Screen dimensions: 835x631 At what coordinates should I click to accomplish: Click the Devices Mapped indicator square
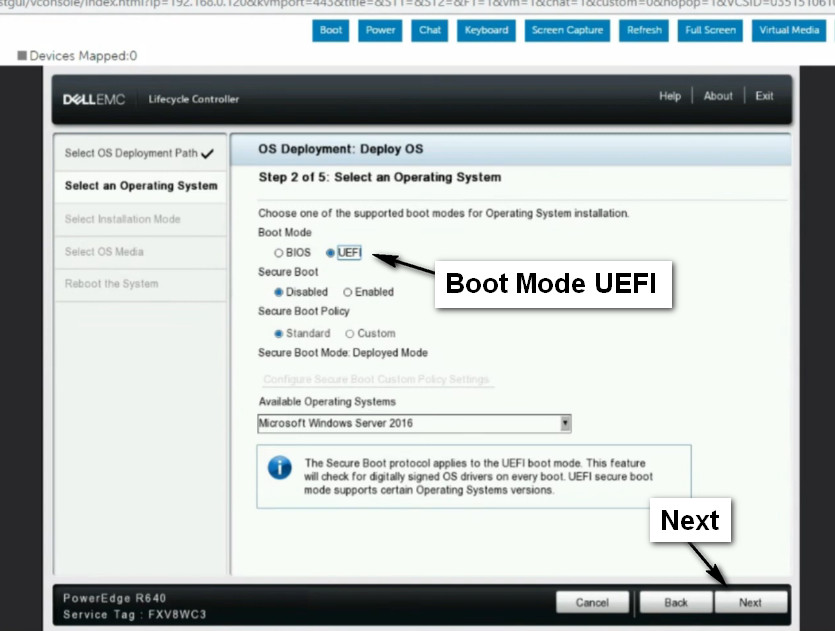[x=22, y=55]
